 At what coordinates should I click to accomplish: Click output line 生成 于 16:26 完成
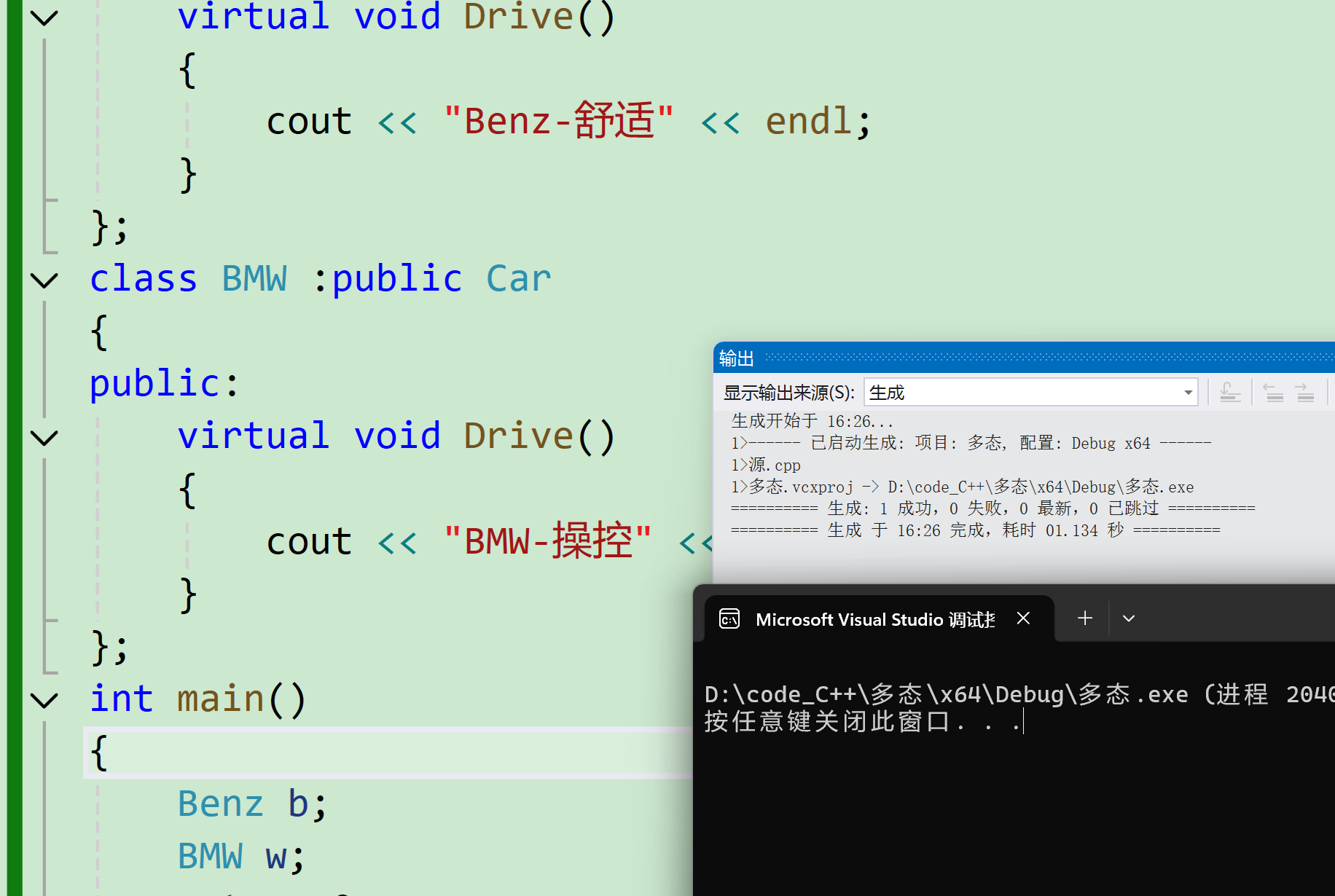975,530
